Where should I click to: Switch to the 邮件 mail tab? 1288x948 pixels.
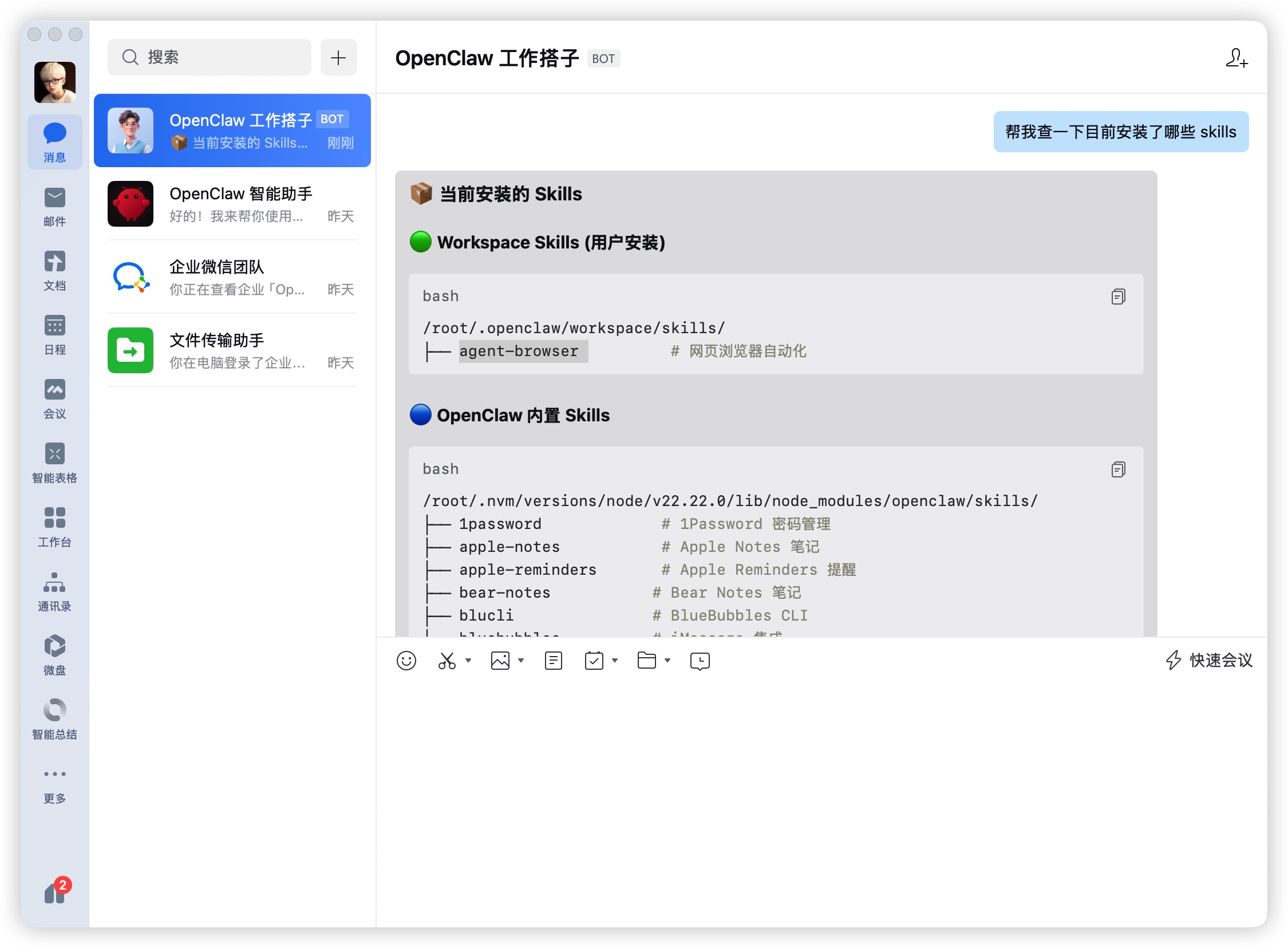[x=54, y=206]
